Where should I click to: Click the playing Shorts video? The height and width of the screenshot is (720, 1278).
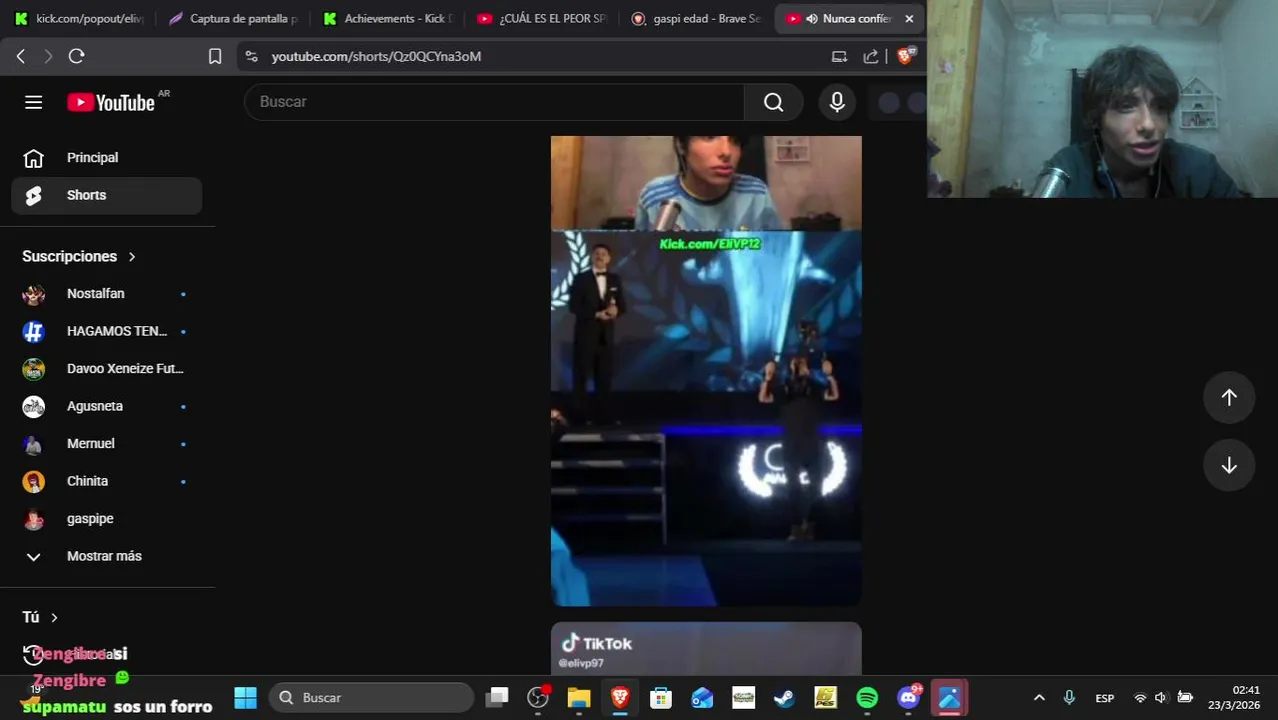[x=706, y=371]
